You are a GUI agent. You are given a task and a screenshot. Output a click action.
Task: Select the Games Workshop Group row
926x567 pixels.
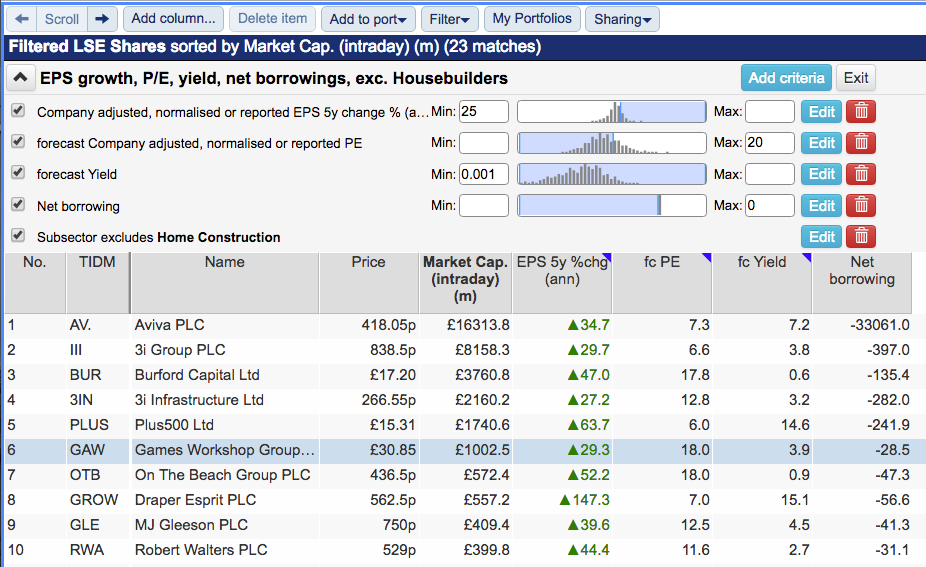pyautogui.click(x=465, y=450)
